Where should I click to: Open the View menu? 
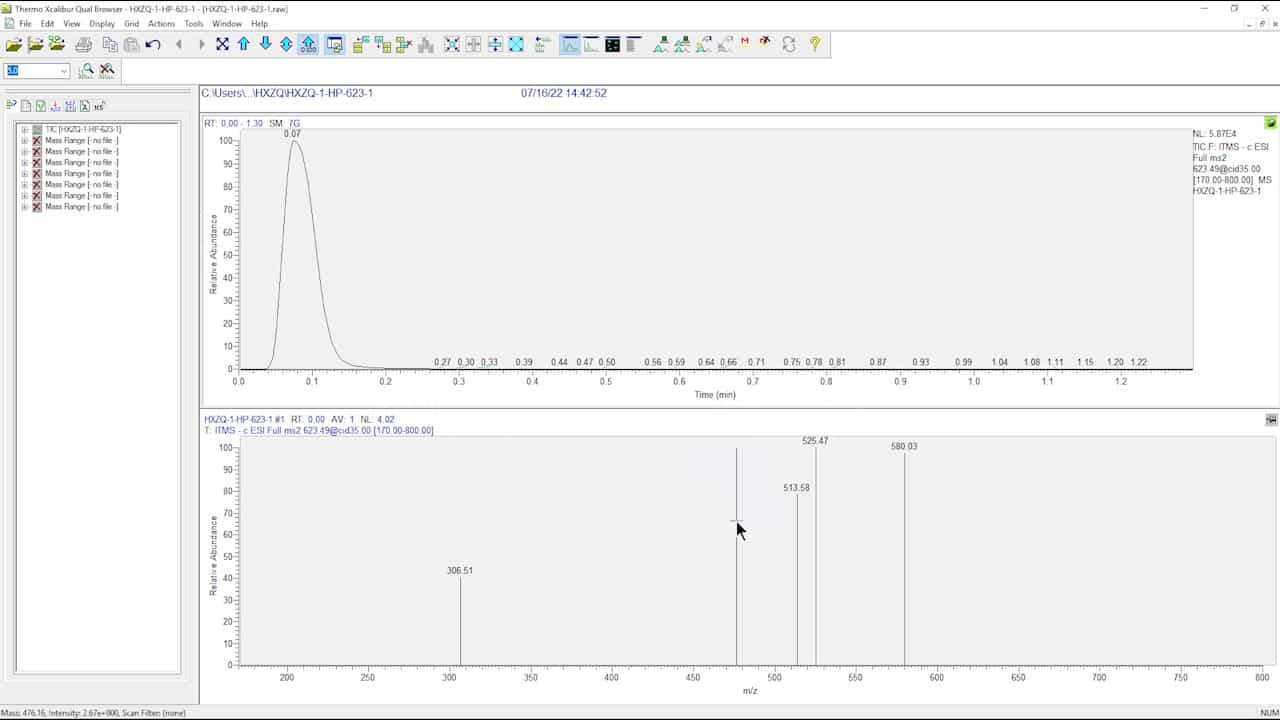pyautogui.click(x=72, y=23)
